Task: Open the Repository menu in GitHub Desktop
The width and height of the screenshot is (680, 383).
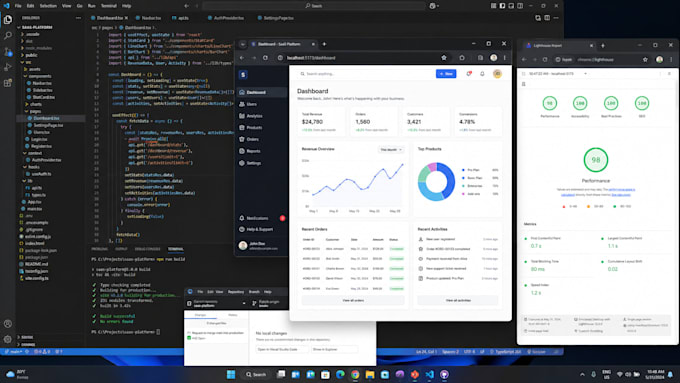Action: 236,292
